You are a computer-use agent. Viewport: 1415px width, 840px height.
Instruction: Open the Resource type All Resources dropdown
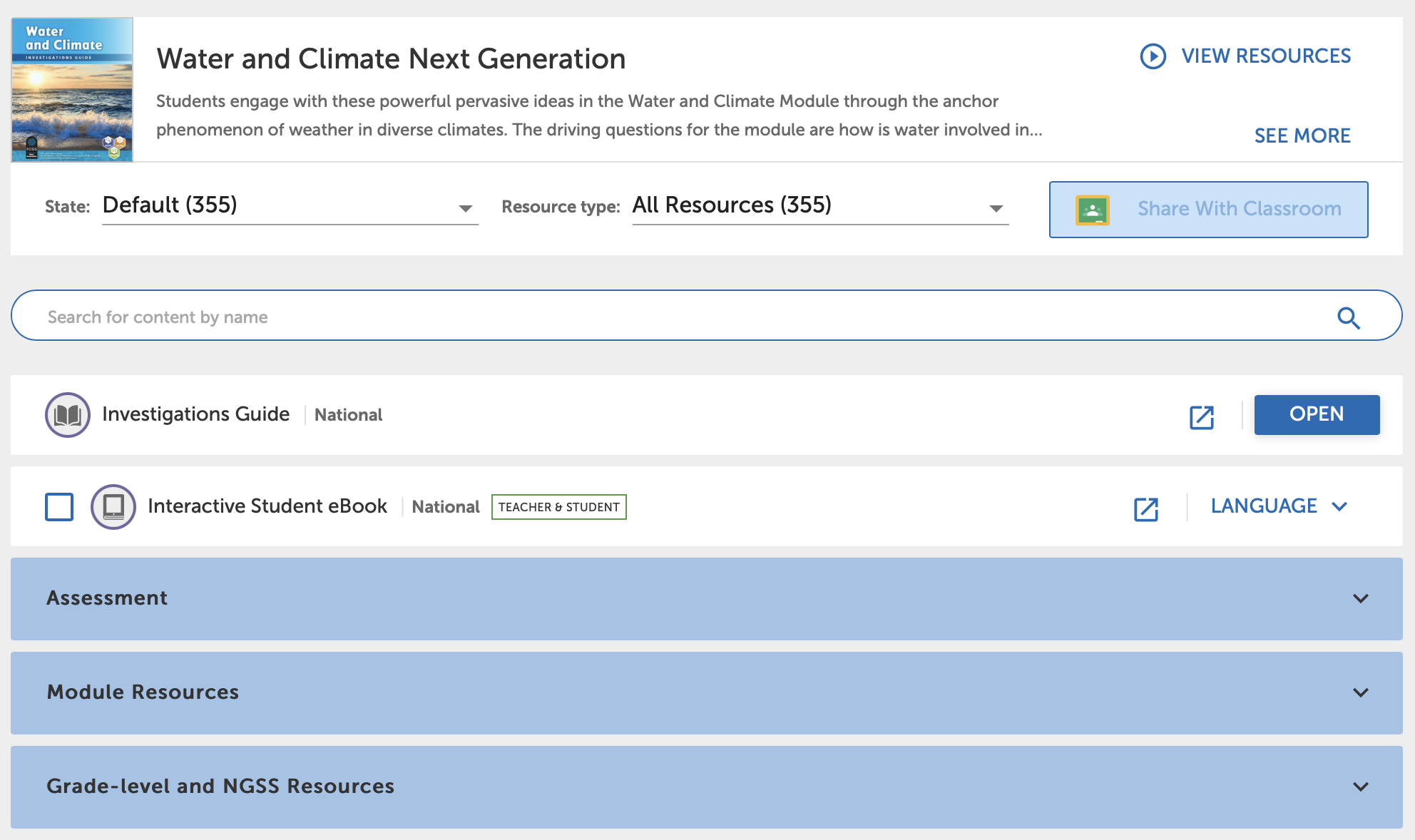(819, 207)
